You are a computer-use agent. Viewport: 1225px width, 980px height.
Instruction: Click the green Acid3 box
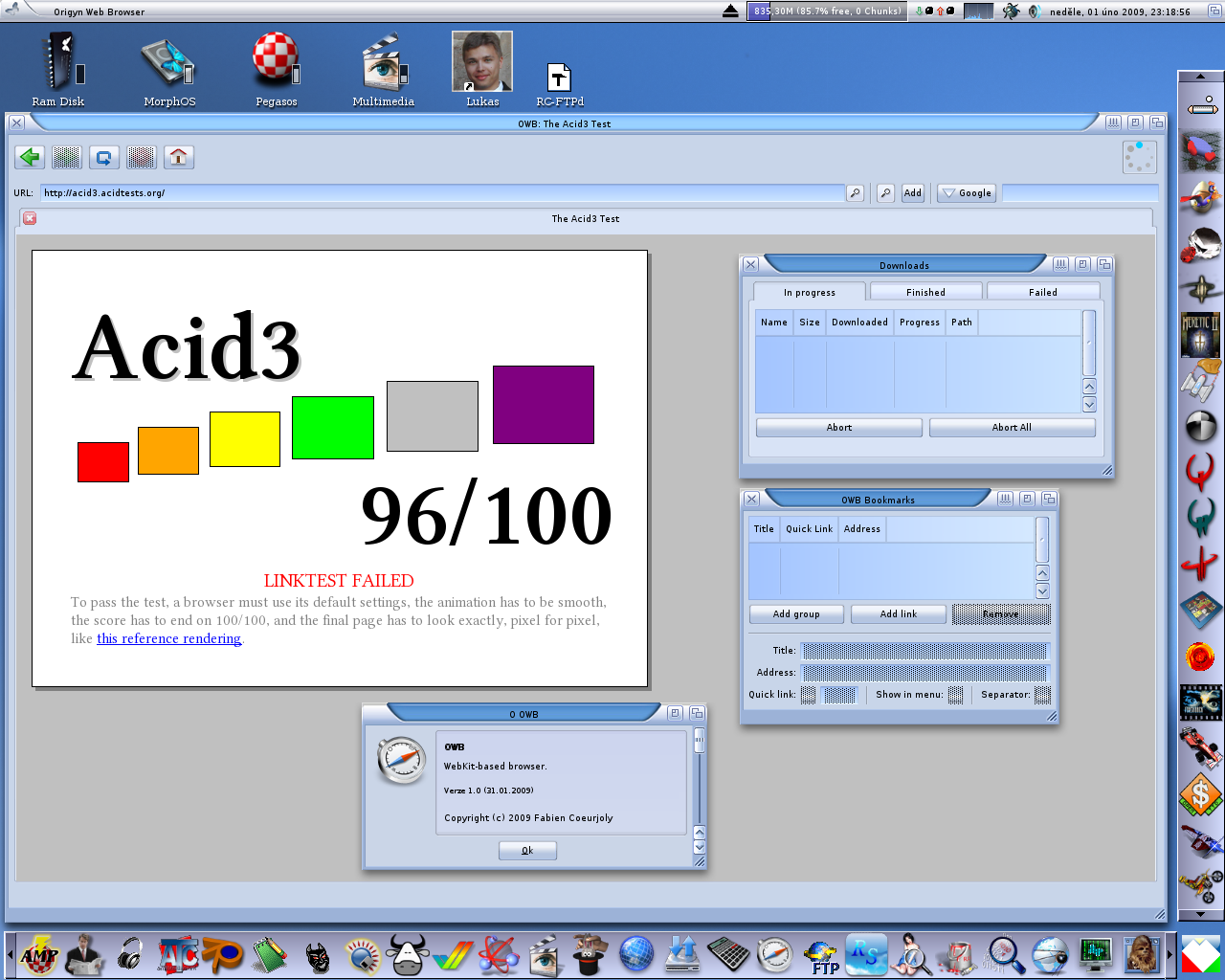coord(333,428)
